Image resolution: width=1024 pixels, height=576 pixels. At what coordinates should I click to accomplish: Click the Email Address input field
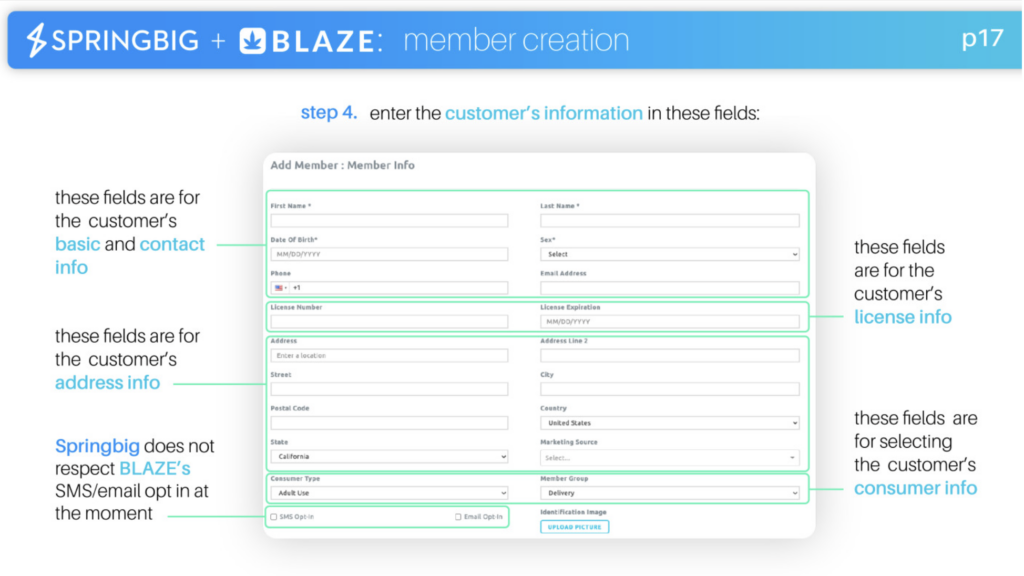click(669, 288)
